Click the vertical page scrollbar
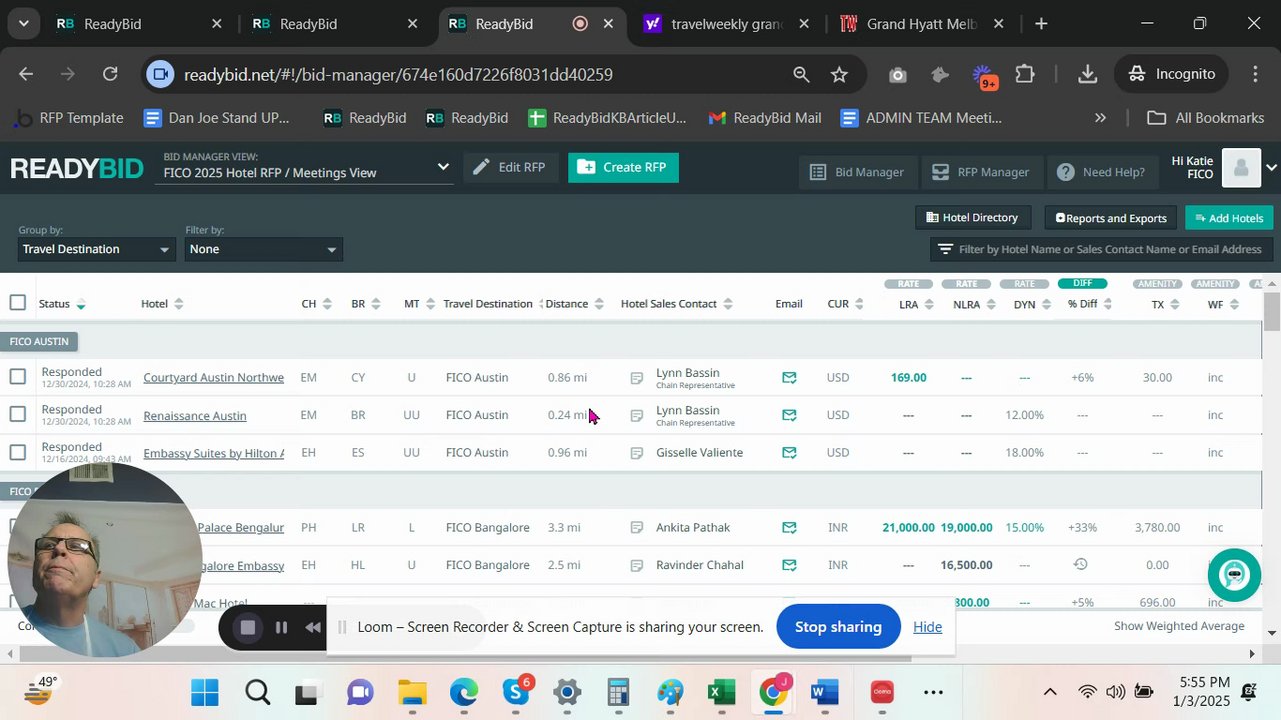The width and height of the screenshot is (1281, 720). [x=1271, y=312]
